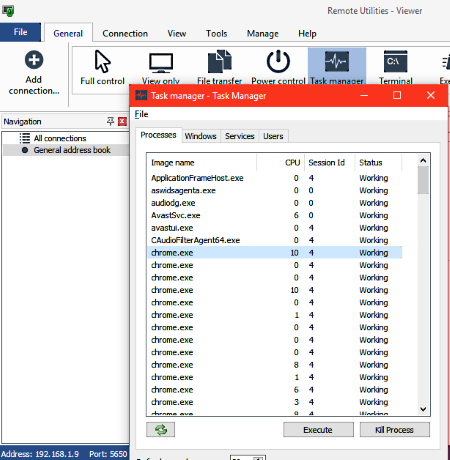The image size is (450, 460).
Task: Switch to the General ribbon tab
Action: coord(68,33)
